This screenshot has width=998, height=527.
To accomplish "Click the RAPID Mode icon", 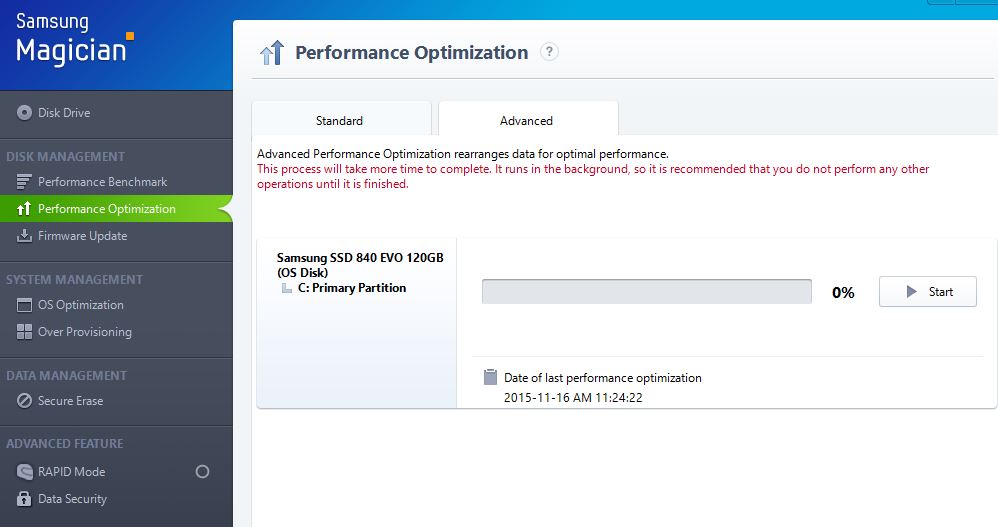I will pos(24,472).
